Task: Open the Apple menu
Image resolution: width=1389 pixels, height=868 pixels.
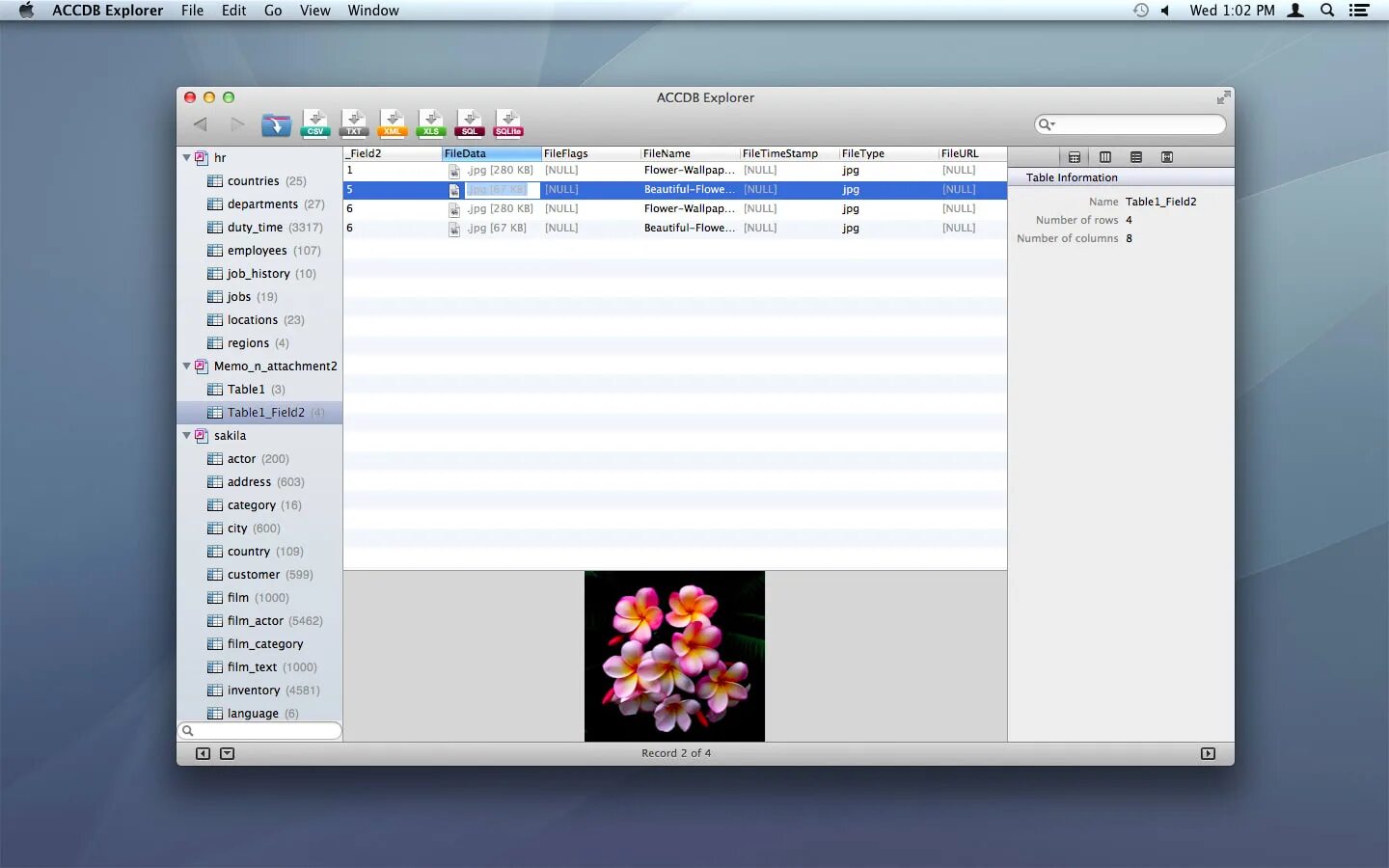Action: pyautogui.click(x=26, y=11)
